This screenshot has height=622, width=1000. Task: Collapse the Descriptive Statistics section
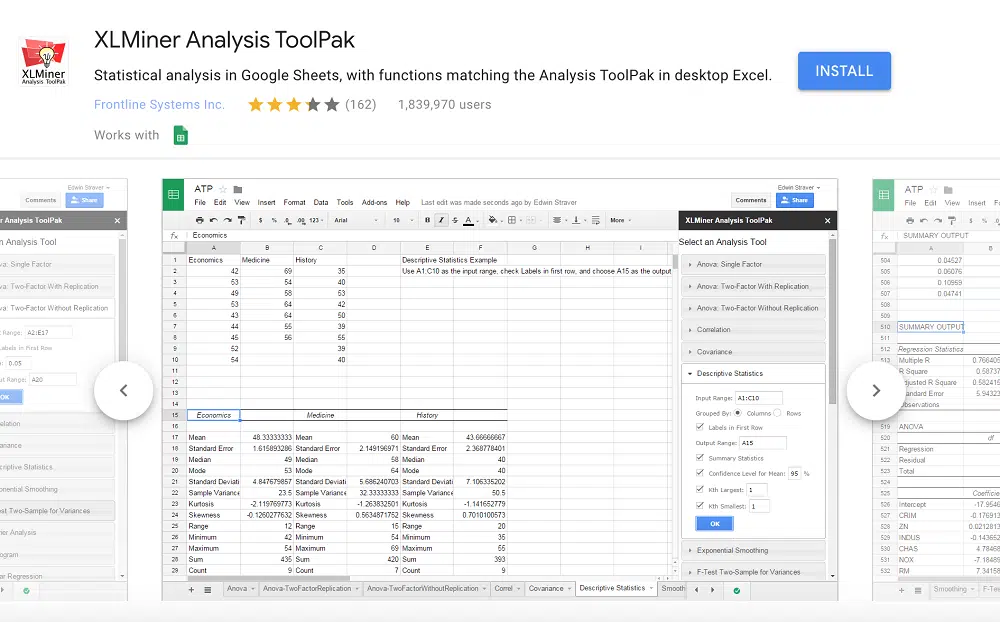pyautogui.click(x=753, y=374)
